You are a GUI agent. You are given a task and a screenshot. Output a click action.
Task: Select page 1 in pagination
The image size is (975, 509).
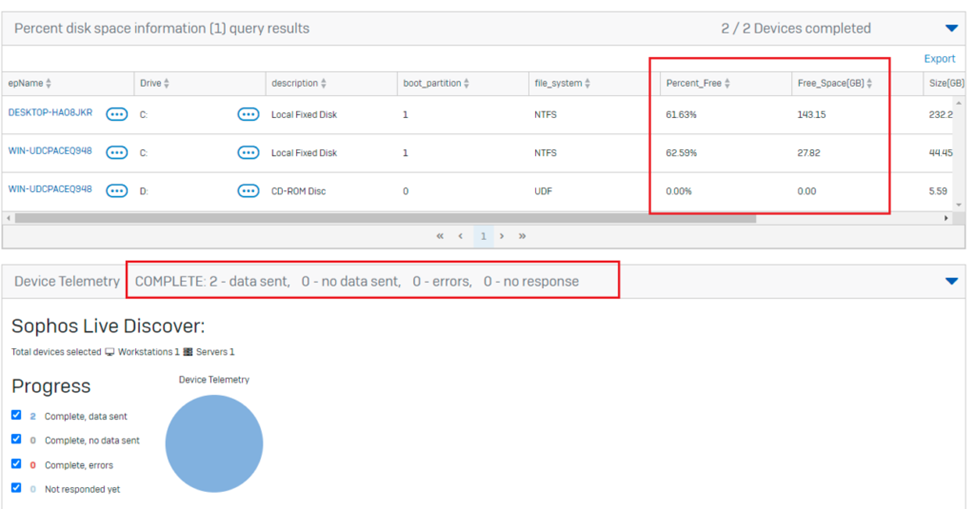(483, 236)
